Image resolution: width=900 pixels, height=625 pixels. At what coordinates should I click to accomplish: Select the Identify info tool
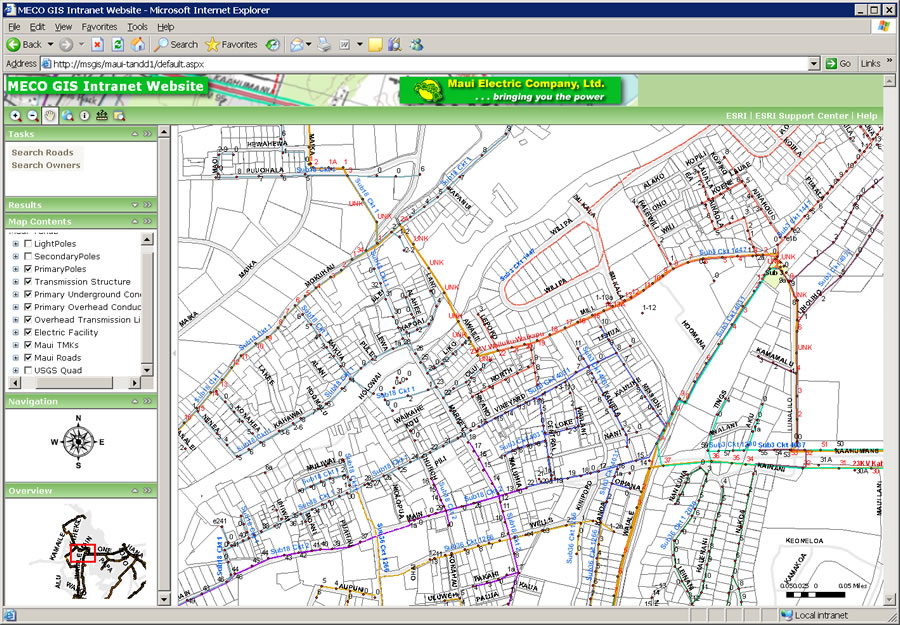pyautogui.click(x=84, y=116)
